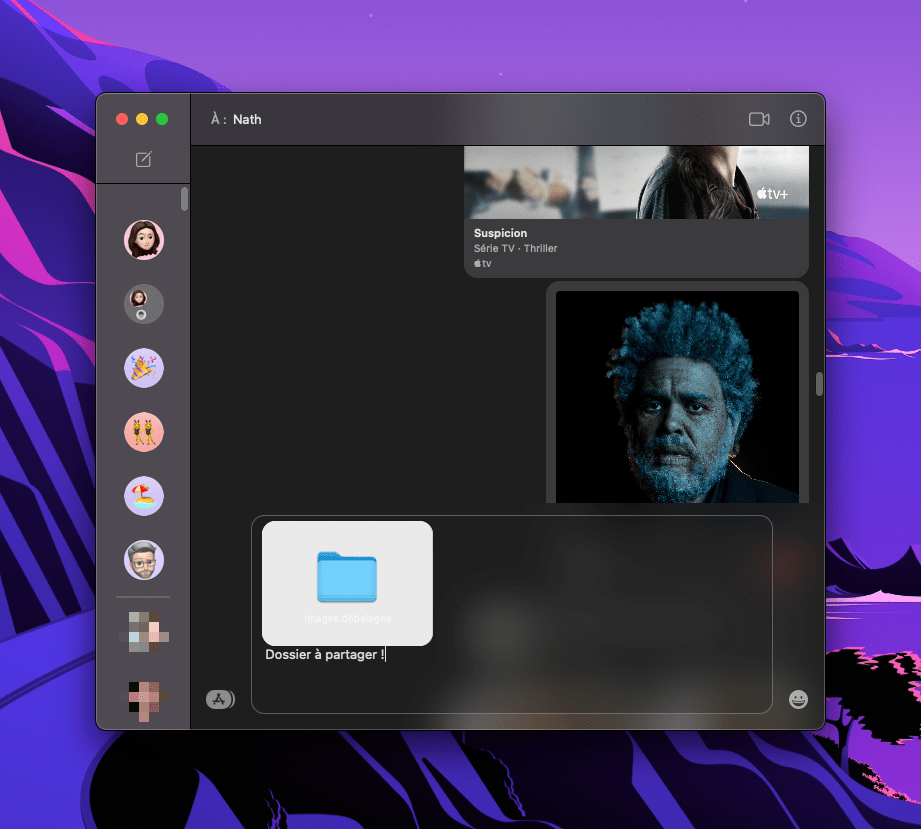Click the compose new message icon

143,160
